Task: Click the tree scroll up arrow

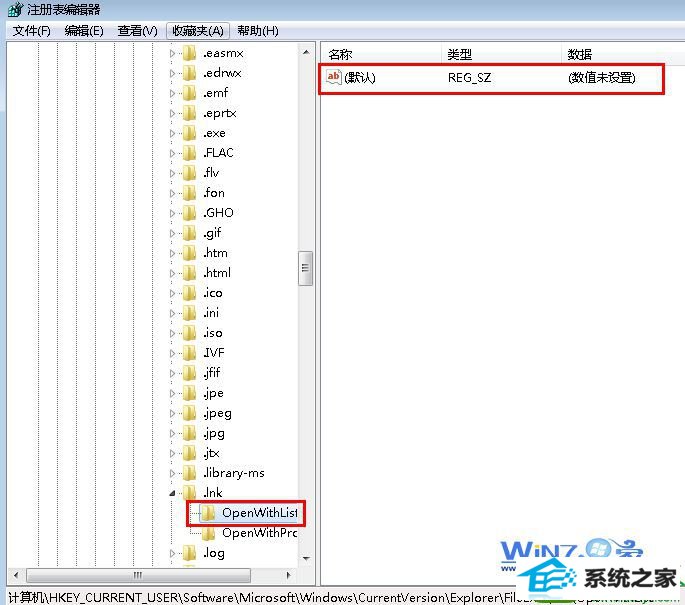Action: pyautogui.click(x=306, y=52)
